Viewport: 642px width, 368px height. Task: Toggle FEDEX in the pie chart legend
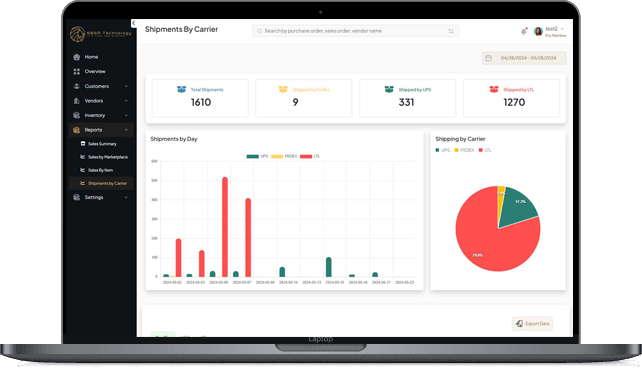pyautogui.click(x=464, y=150)
